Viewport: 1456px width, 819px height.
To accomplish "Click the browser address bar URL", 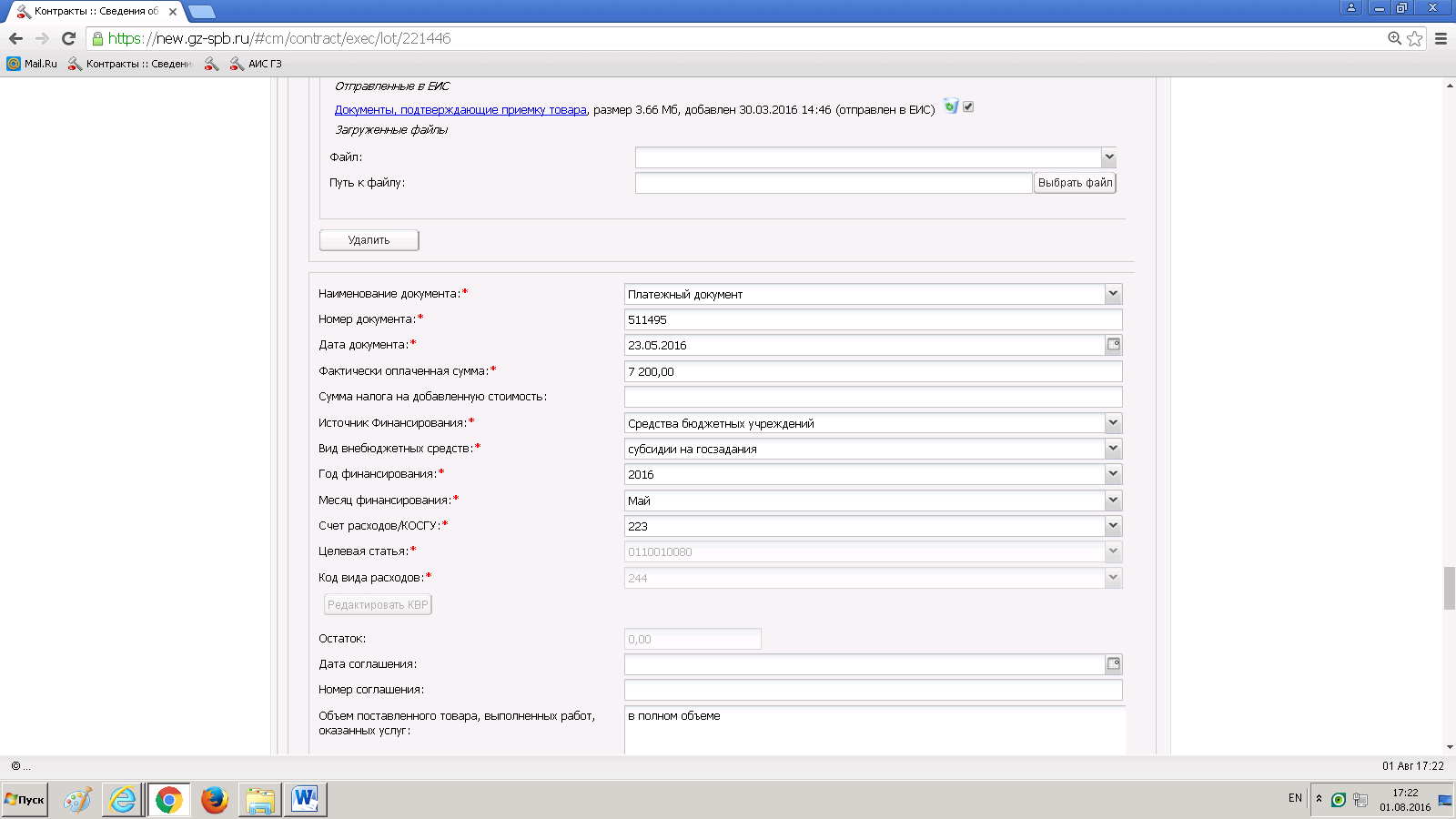I will 279,38.
